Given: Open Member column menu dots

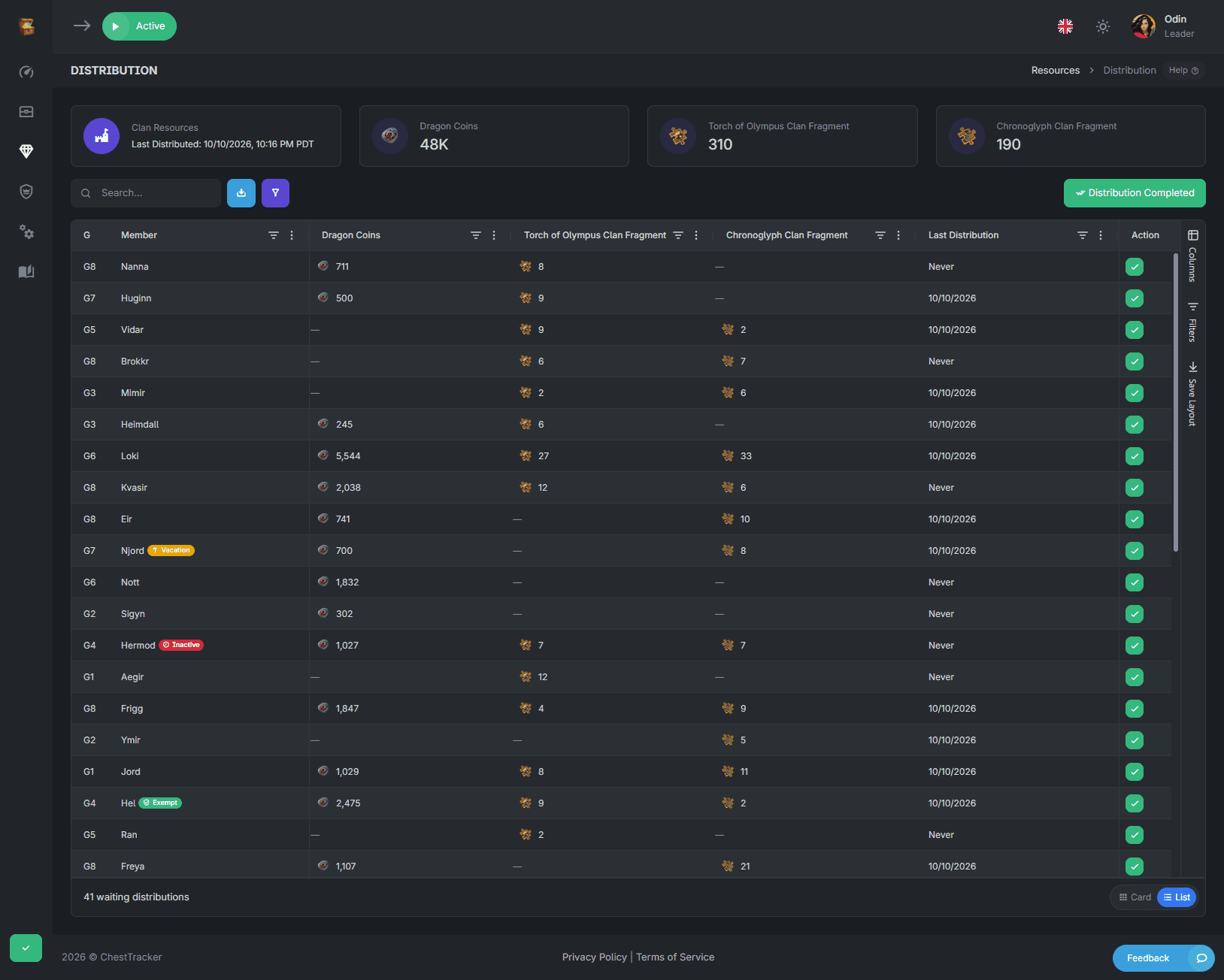Looking at the screenshot, I should click(292, 235).
